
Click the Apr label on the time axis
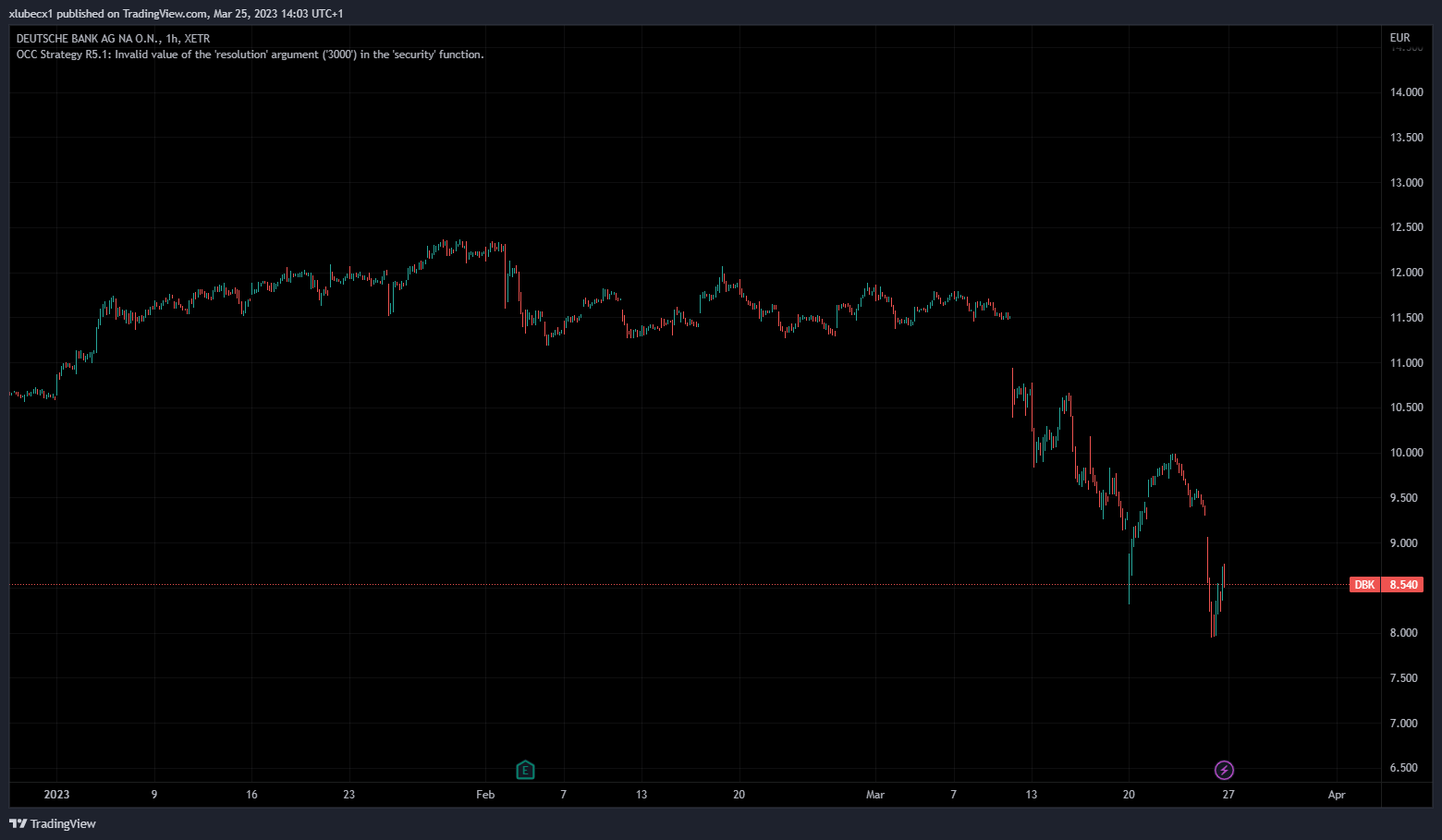pyautogui.click(x=1336, y=795)
